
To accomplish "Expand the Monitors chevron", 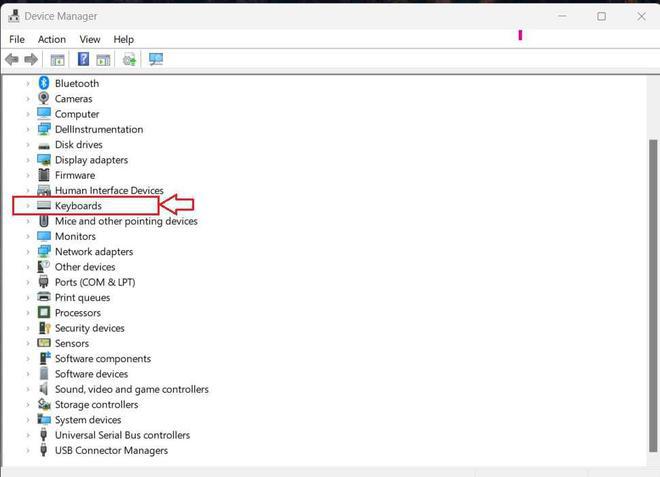I will (28, 236).
